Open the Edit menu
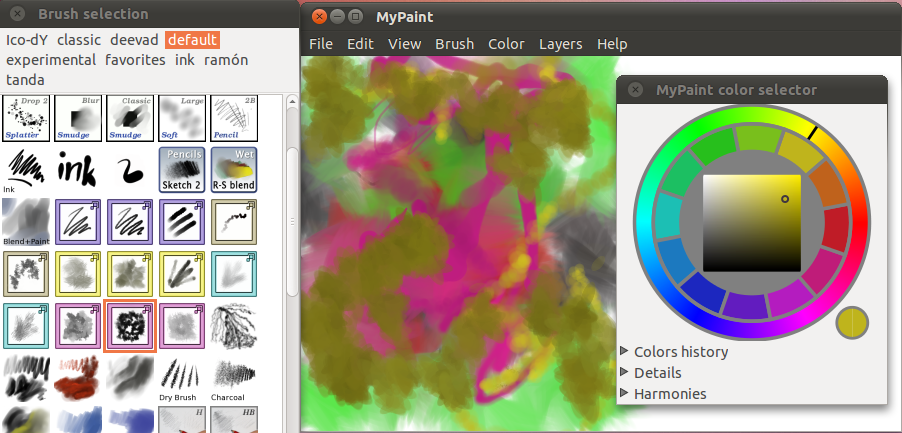Screen dimensions: 902x433 [x=360, y=44]
